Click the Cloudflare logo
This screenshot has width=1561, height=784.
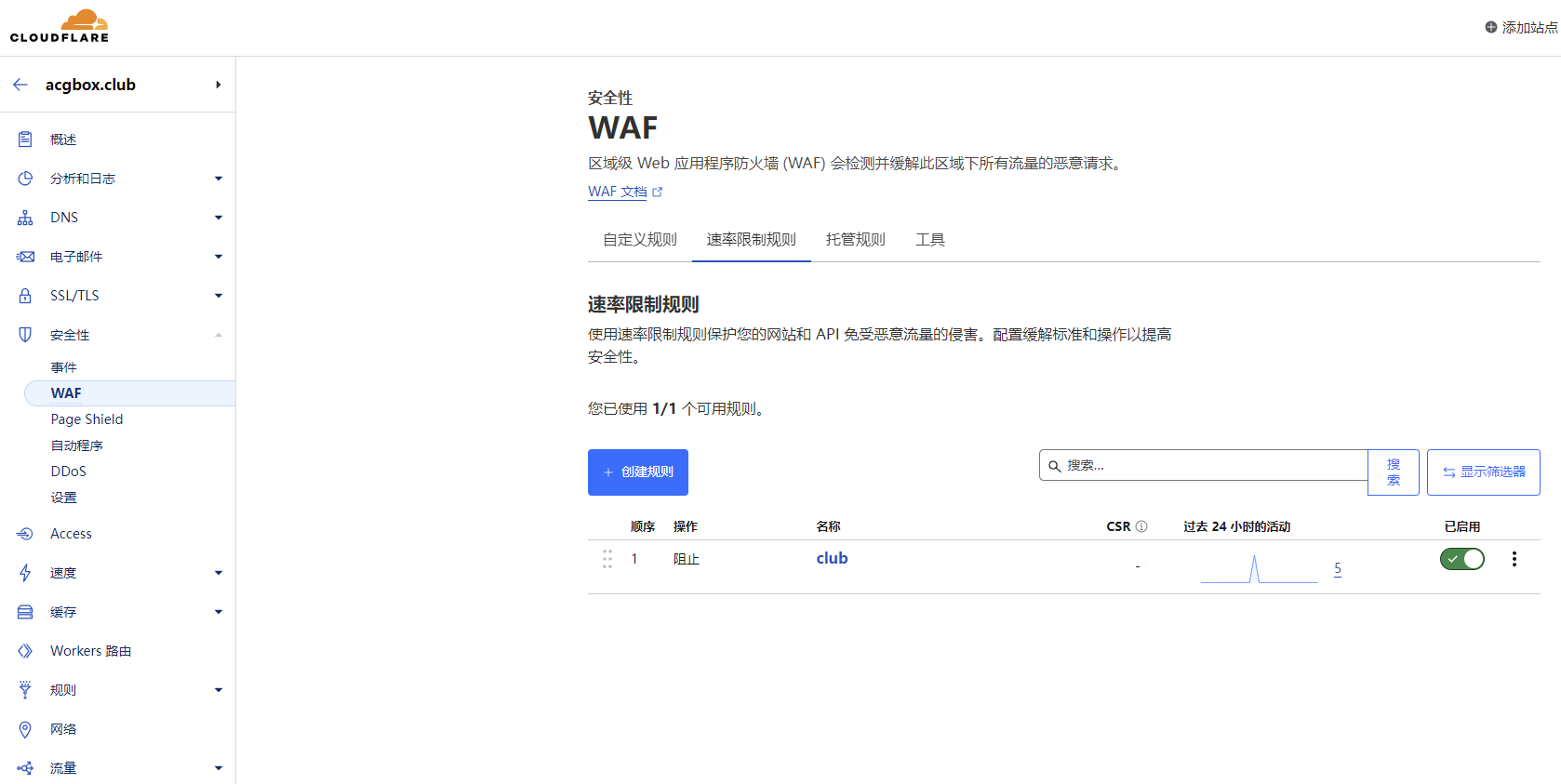click(60, 26)
